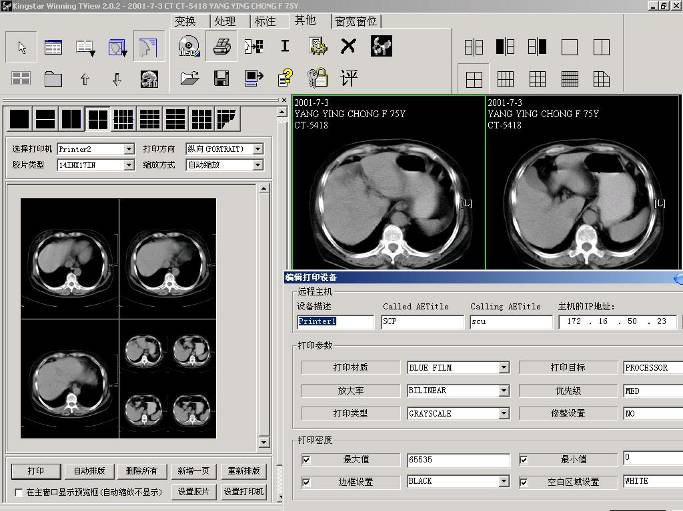Select the two-column film layout
The width and height of the screenshot is (683, 511).
[x=71, y=119]
